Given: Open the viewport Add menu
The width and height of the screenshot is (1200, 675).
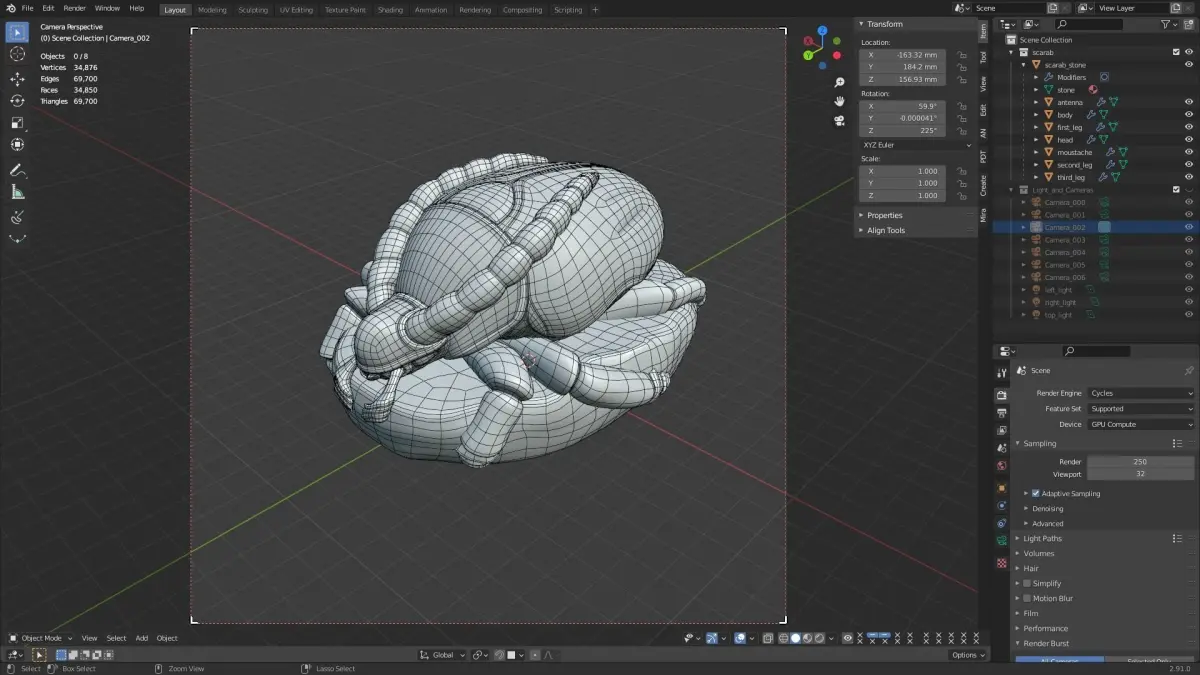Looking at the screenshot, I should (x=141, y=638).
